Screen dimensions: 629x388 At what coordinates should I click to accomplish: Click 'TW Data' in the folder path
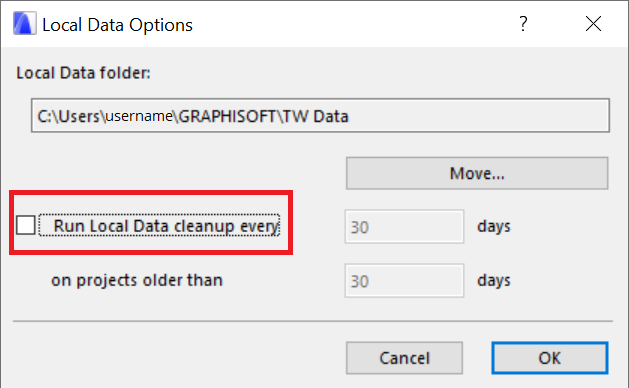[x=316, y=116]
